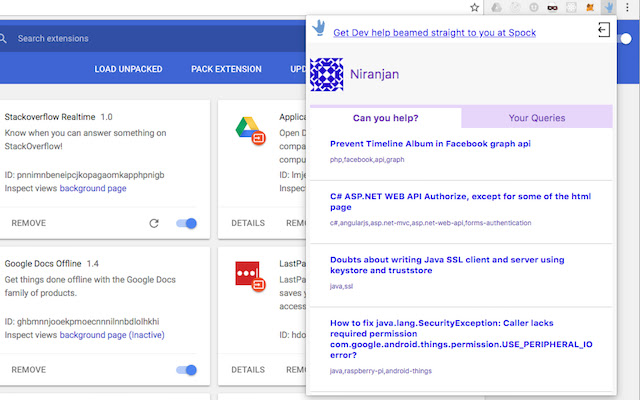This screenshot has height=400, width=640.
Task: Click Get things done offline description text
Action: click(x=90, y=286)
